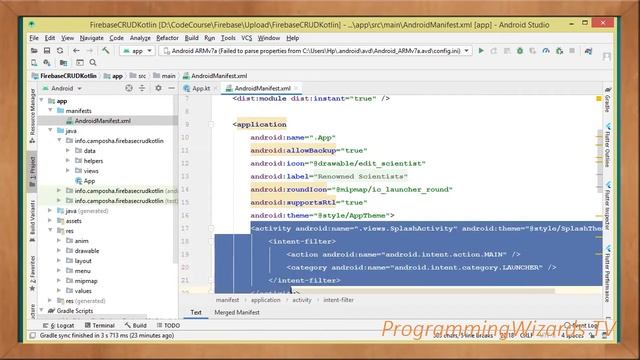Open the Refactor menu
Image resolution: width=640 pixels, height=360 pixels.
[167, 38]
